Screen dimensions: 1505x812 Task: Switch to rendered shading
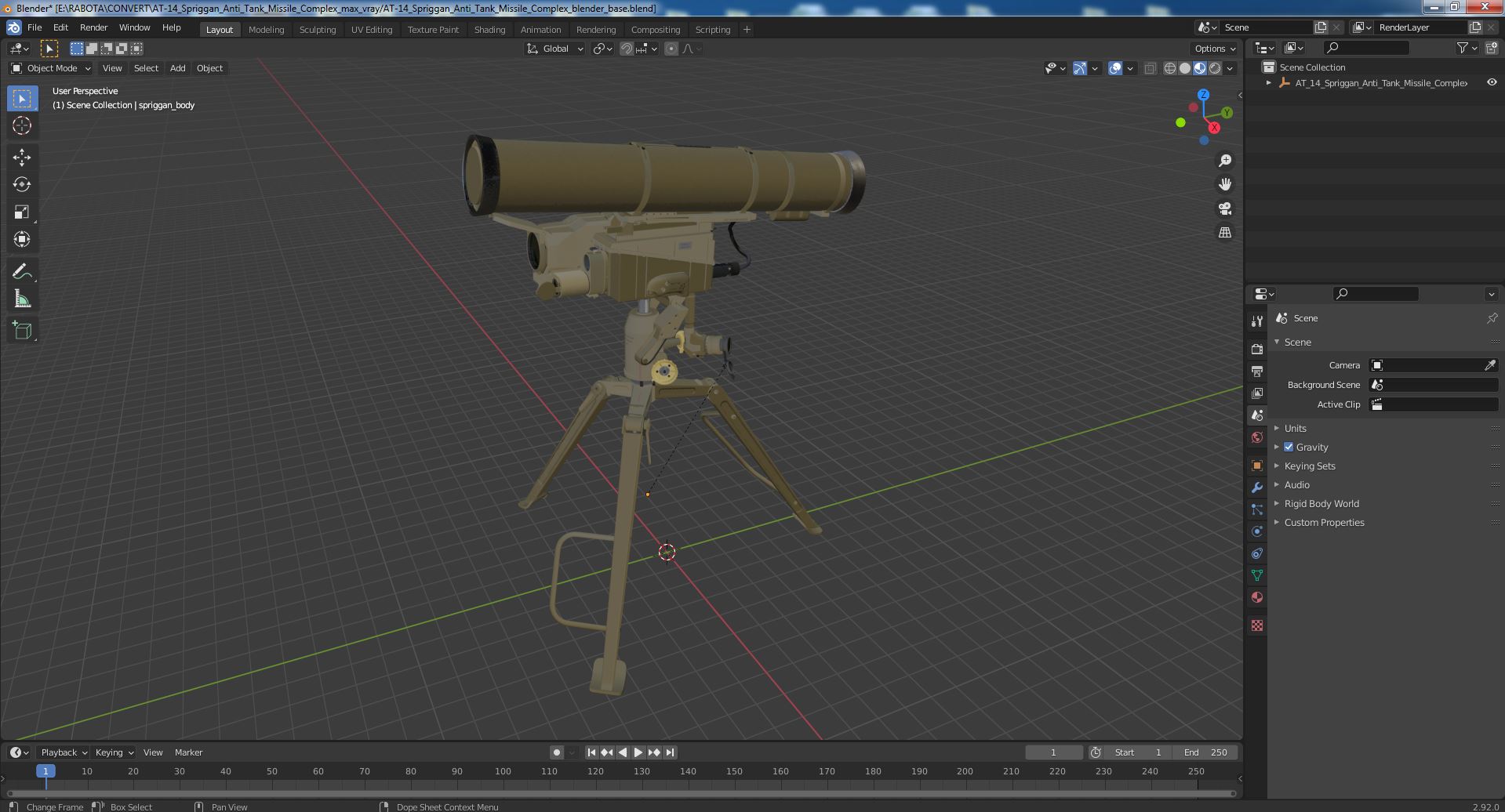[1215, 68]
